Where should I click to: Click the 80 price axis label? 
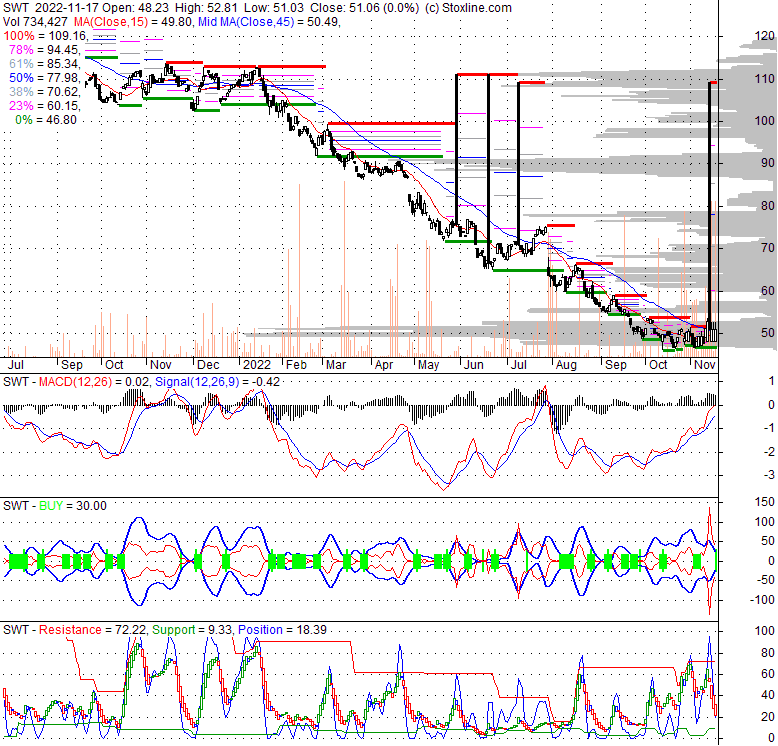click(x=768, y=205)
